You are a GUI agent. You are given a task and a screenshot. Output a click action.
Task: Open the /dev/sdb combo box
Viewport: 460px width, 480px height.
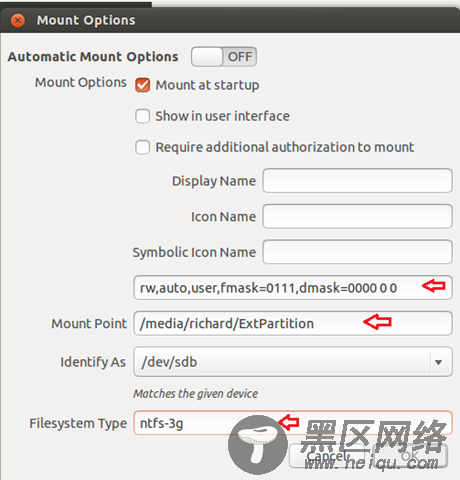[293, 362]
